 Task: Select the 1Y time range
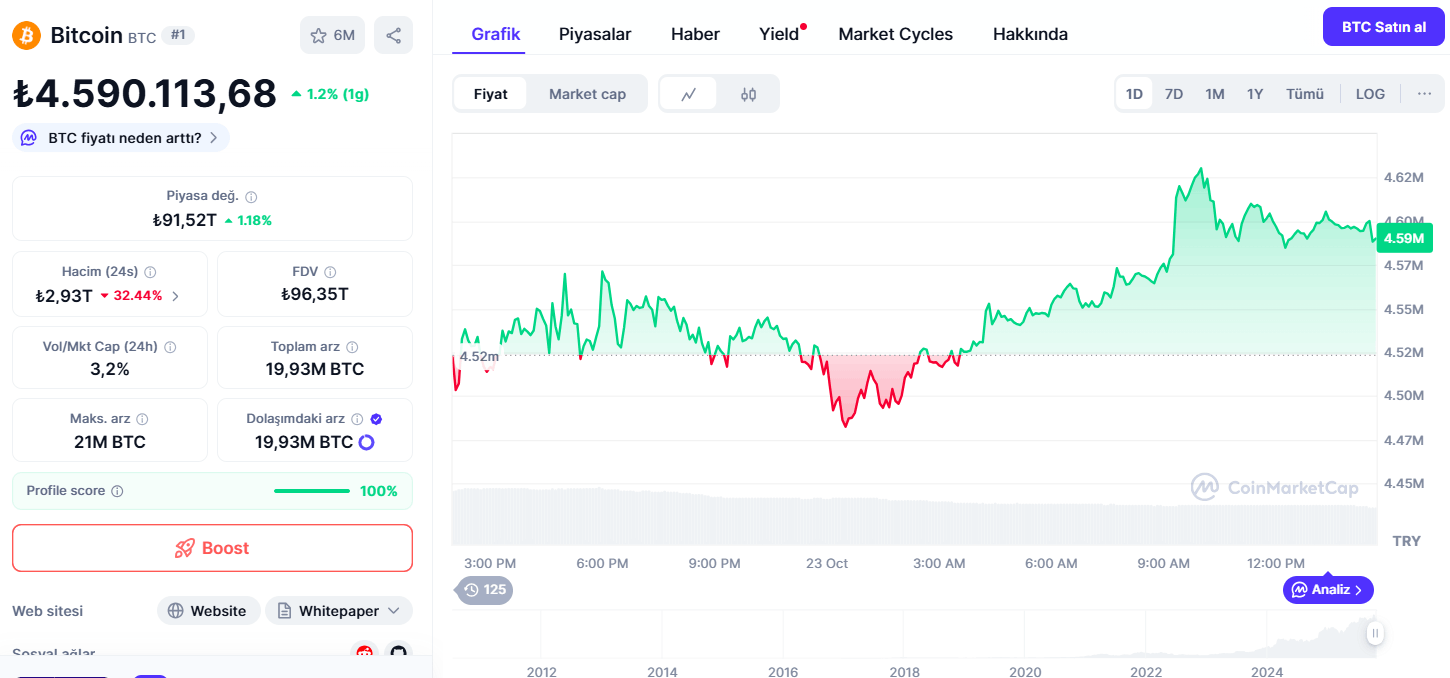[1255, 94]
